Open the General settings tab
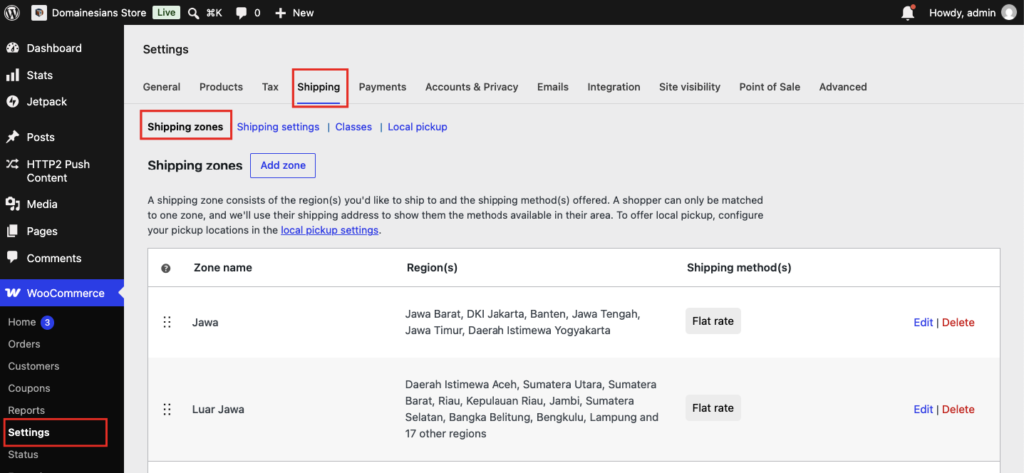1024x473 pixels. coord(161,87)
